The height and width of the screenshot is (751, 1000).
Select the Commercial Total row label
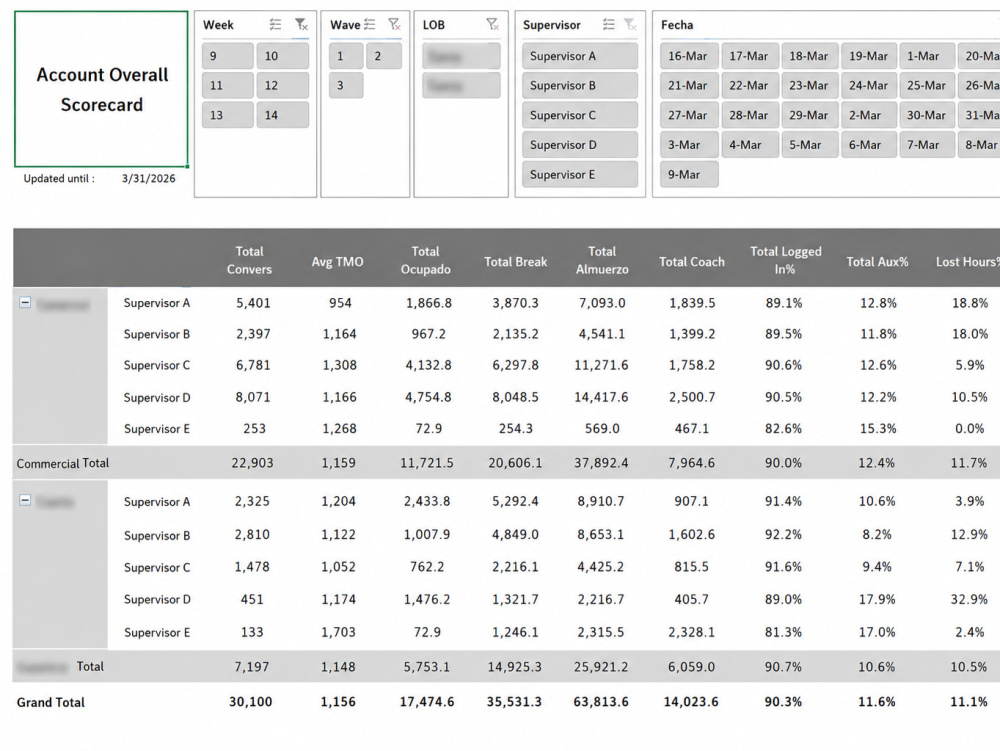(62, 463)
